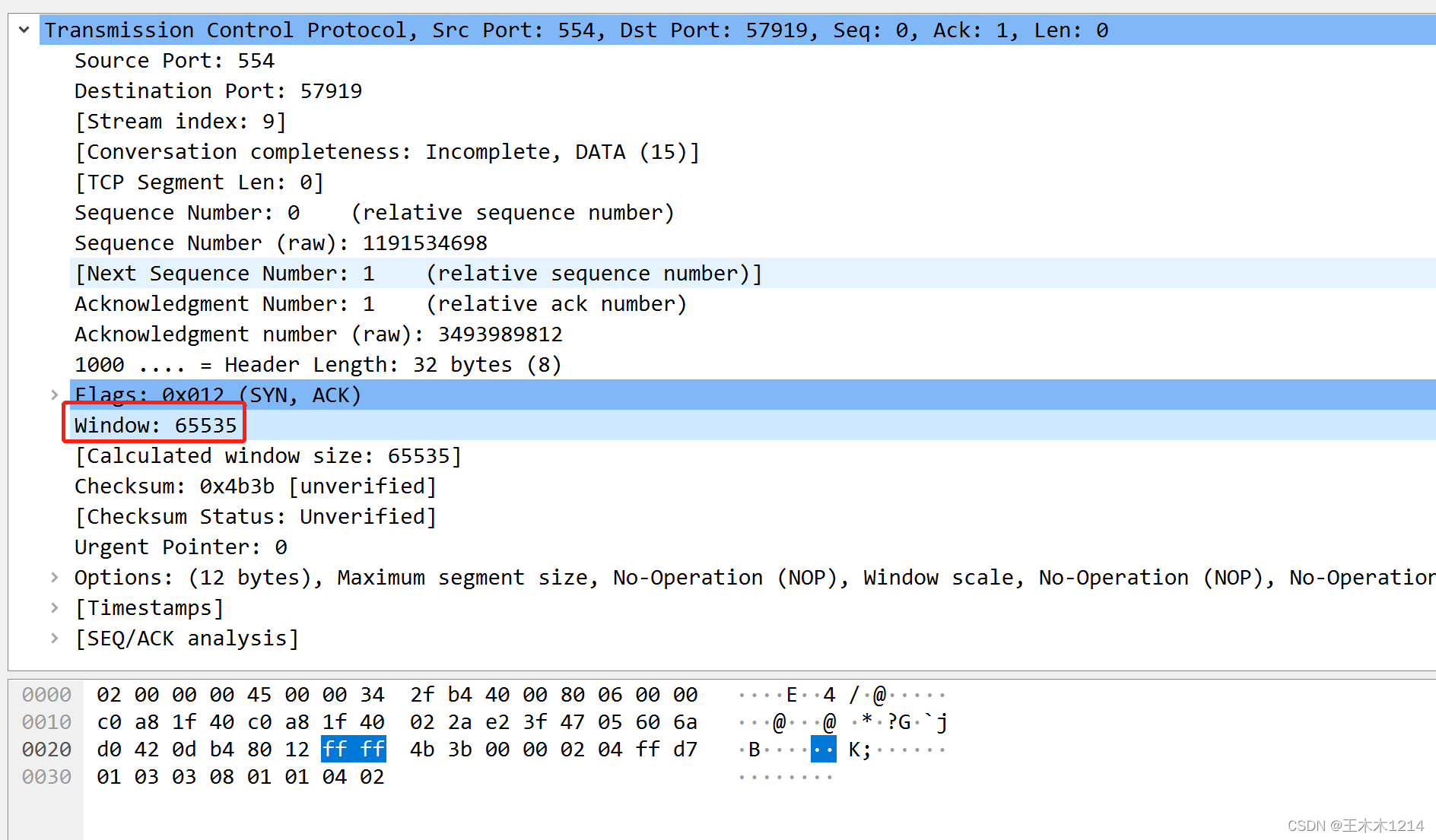The image size is (1436, 840).
Task: Select the Checksum: 0x4b3b [unverified] row
Action: (753, 486)
